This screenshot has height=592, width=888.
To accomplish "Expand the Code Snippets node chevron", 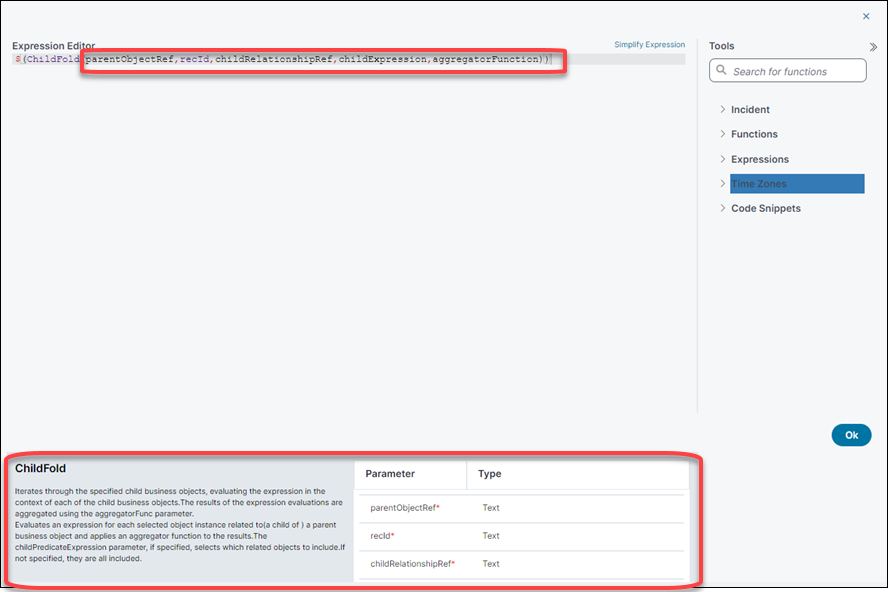I will [x=722, y=208].
